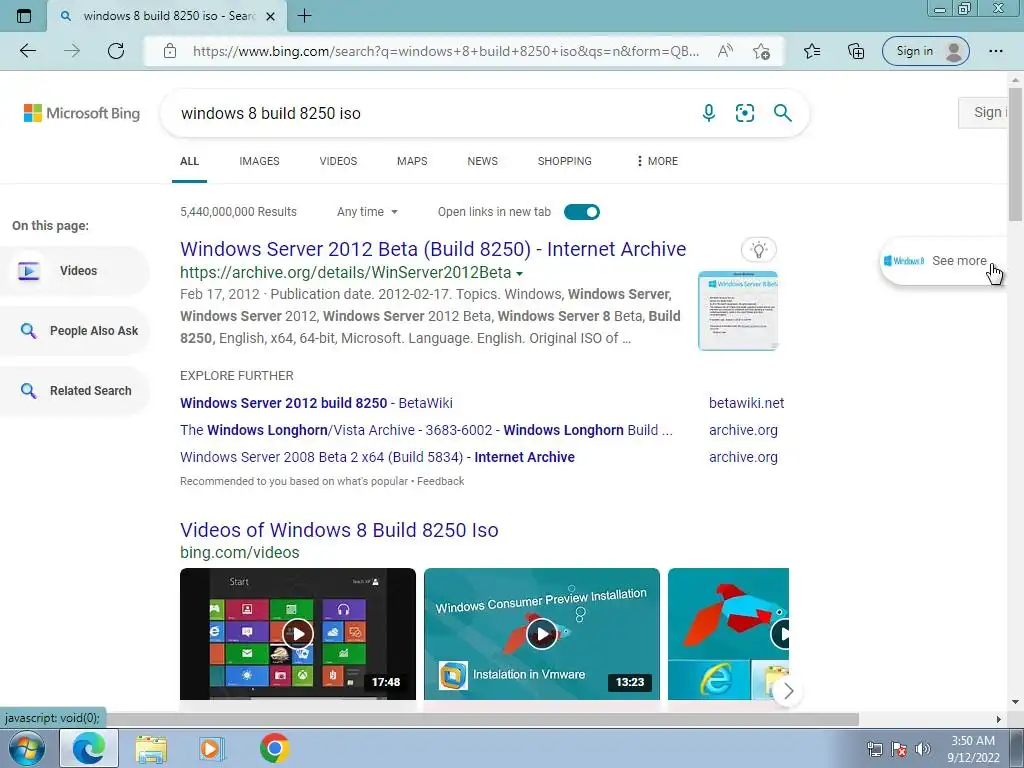The width and height of the screenshot is (1024, 768).
Task: Open Windows Media Player from taskbar
Action: (211, 749)
